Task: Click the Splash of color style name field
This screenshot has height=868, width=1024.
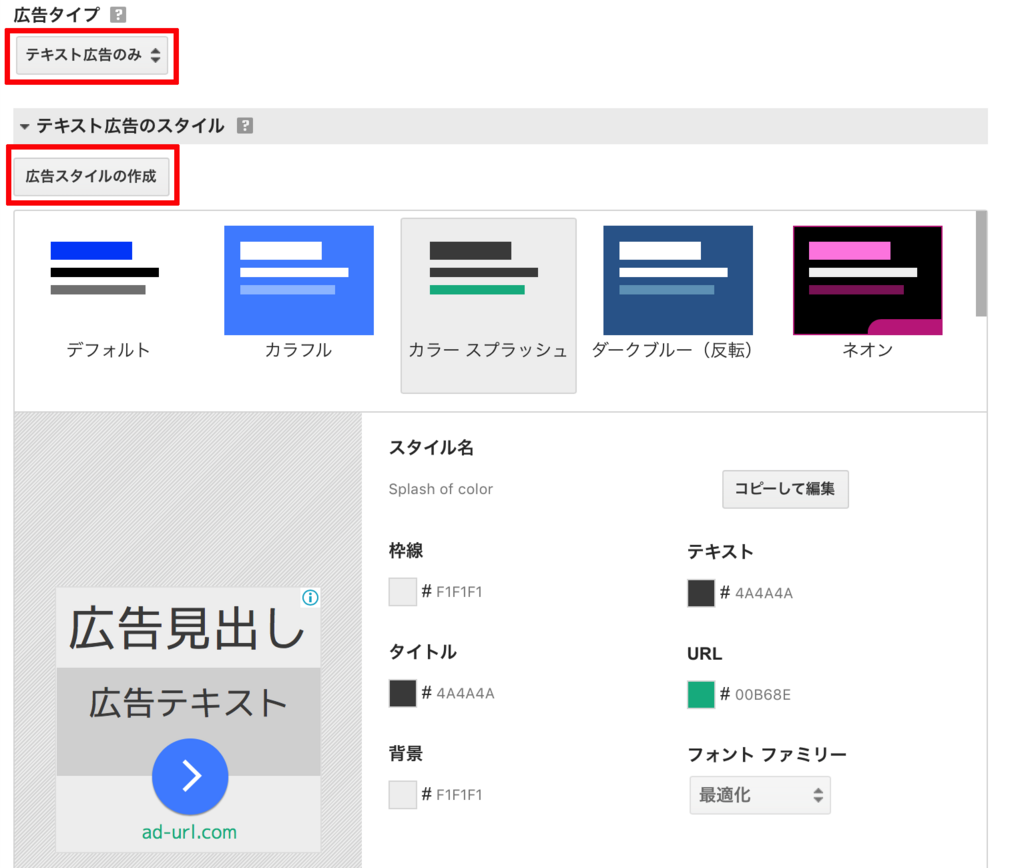Action: click(441, 489)
